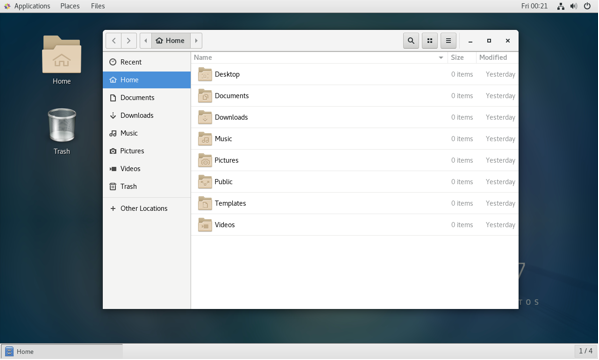Open the Places menu
The width and height of the screenshot is (599, 360).
click(x=70, y=6)
